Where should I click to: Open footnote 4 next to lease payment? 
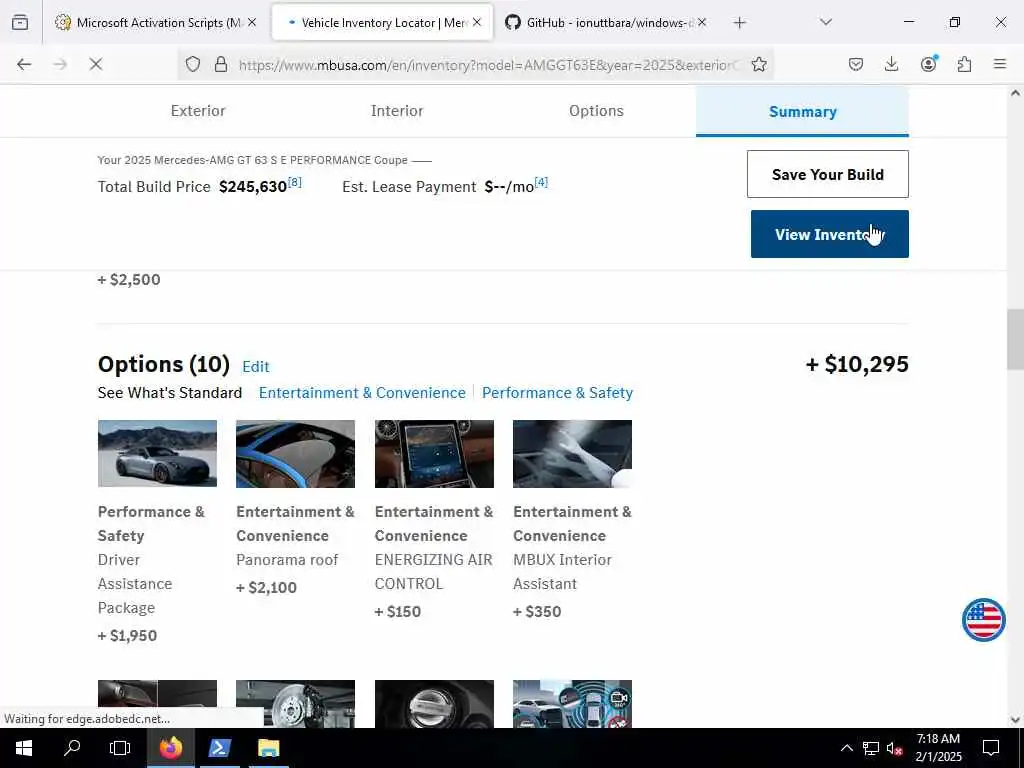coord(541,182)
